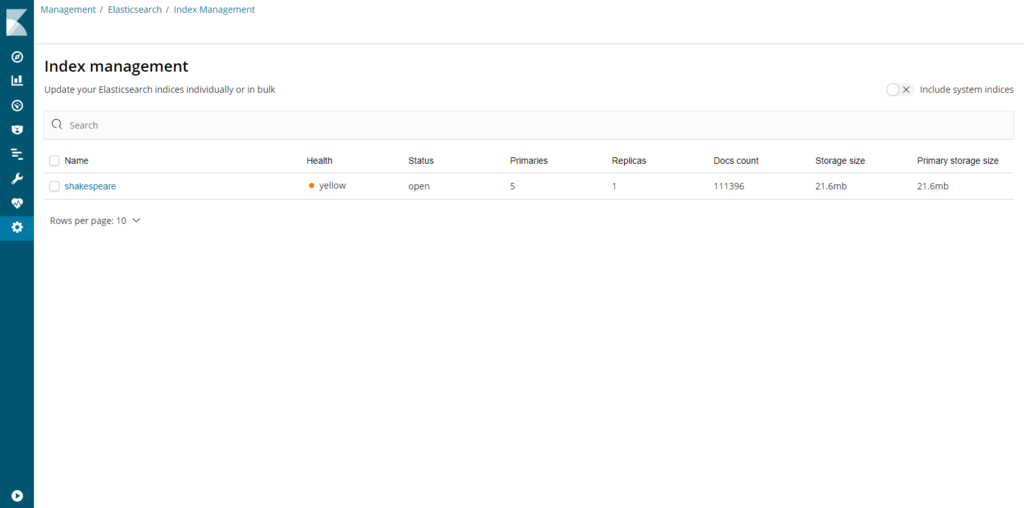1024x508 pixels.
Task: Click the open status cell
Action: coord(419,186)
